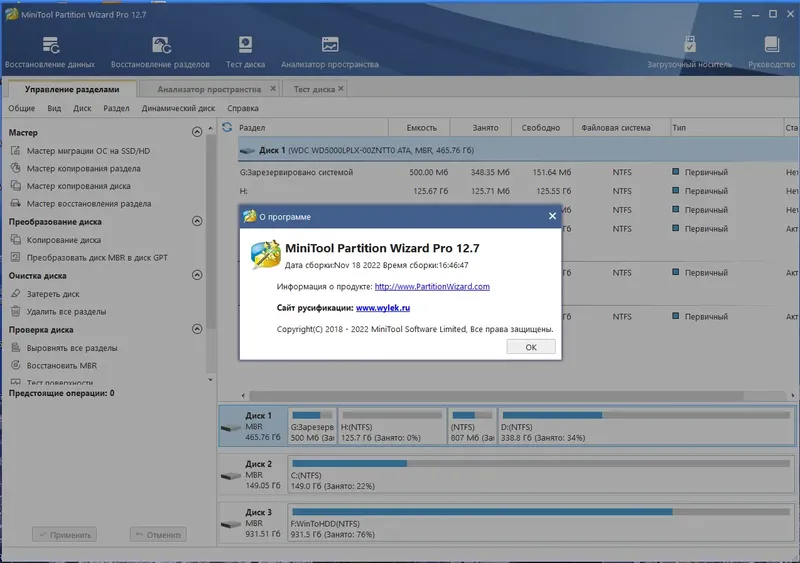Viewport: 800px width, 563px height.
Task: Open the Data Recovery tool icon (Восстановление данных)
Action: (50, 52)
